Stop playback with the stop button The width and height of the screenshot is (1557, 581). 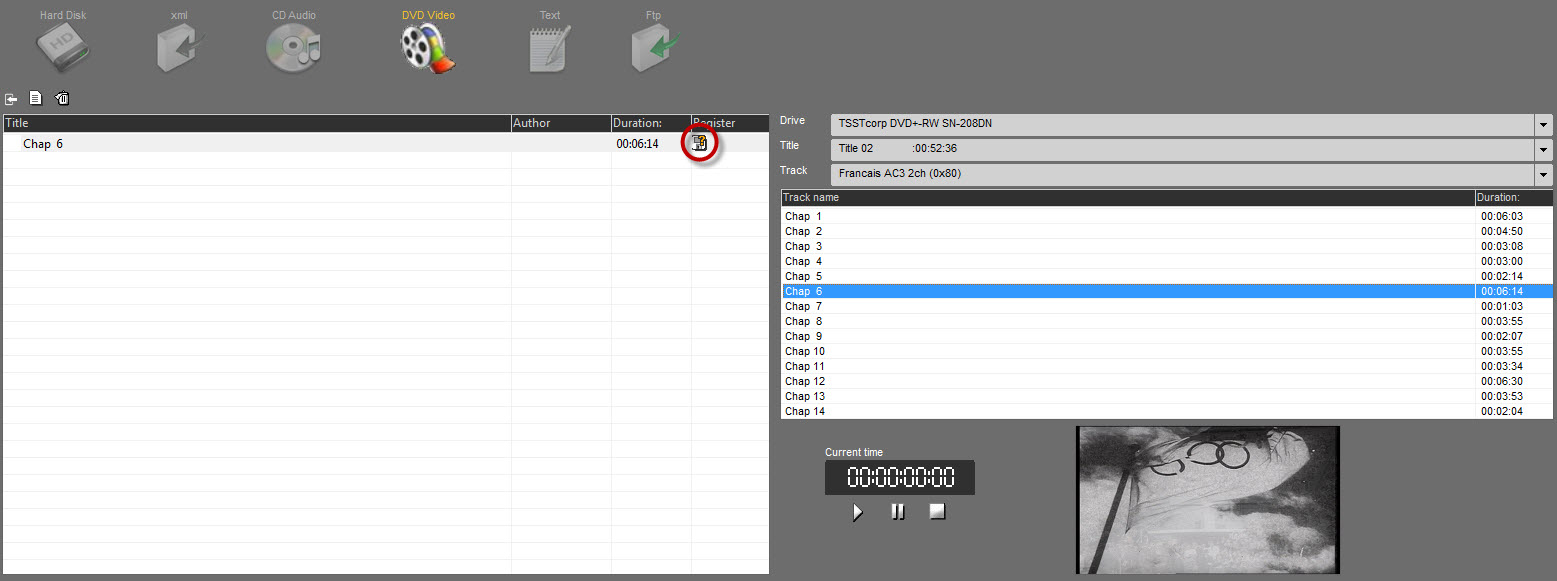point(937,512)
